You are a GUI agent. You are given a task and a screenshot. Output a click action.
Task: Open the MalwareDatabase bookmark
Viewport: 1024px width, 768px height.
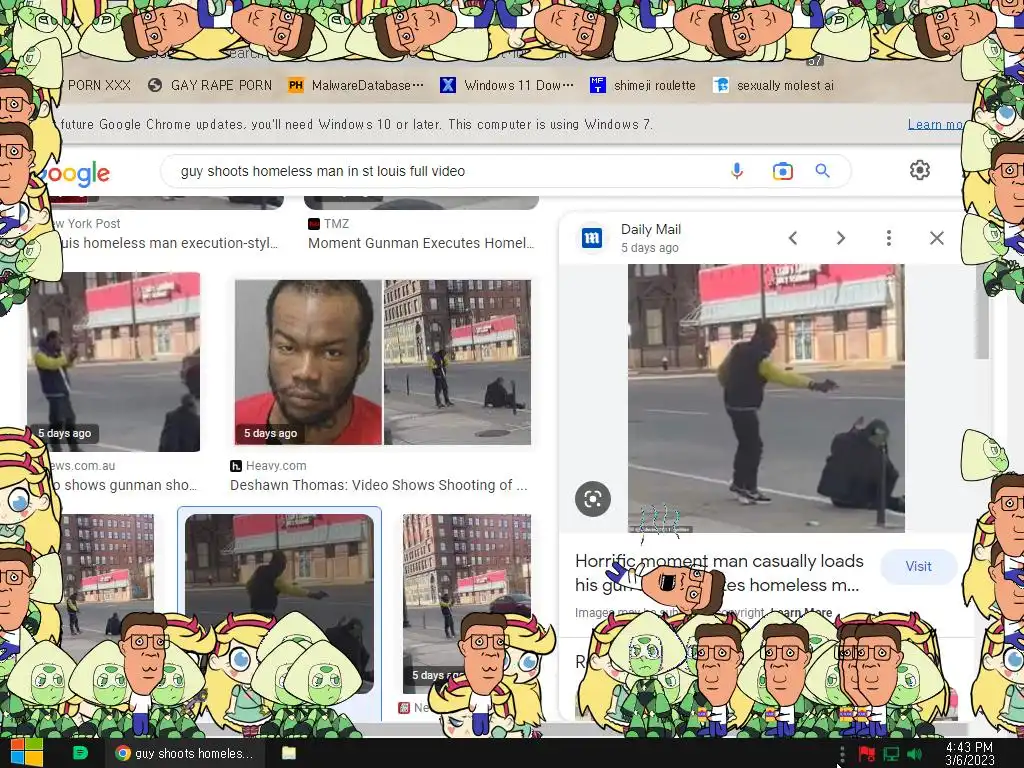(356, 85)
